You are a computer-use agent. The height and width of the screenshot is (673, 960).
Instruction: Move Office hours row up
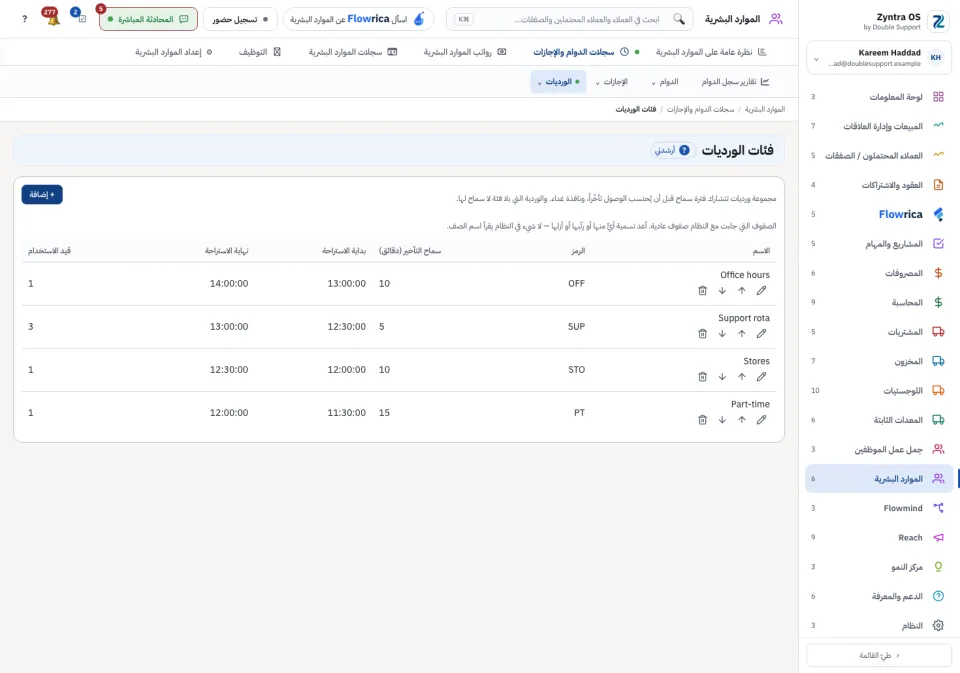741,291
